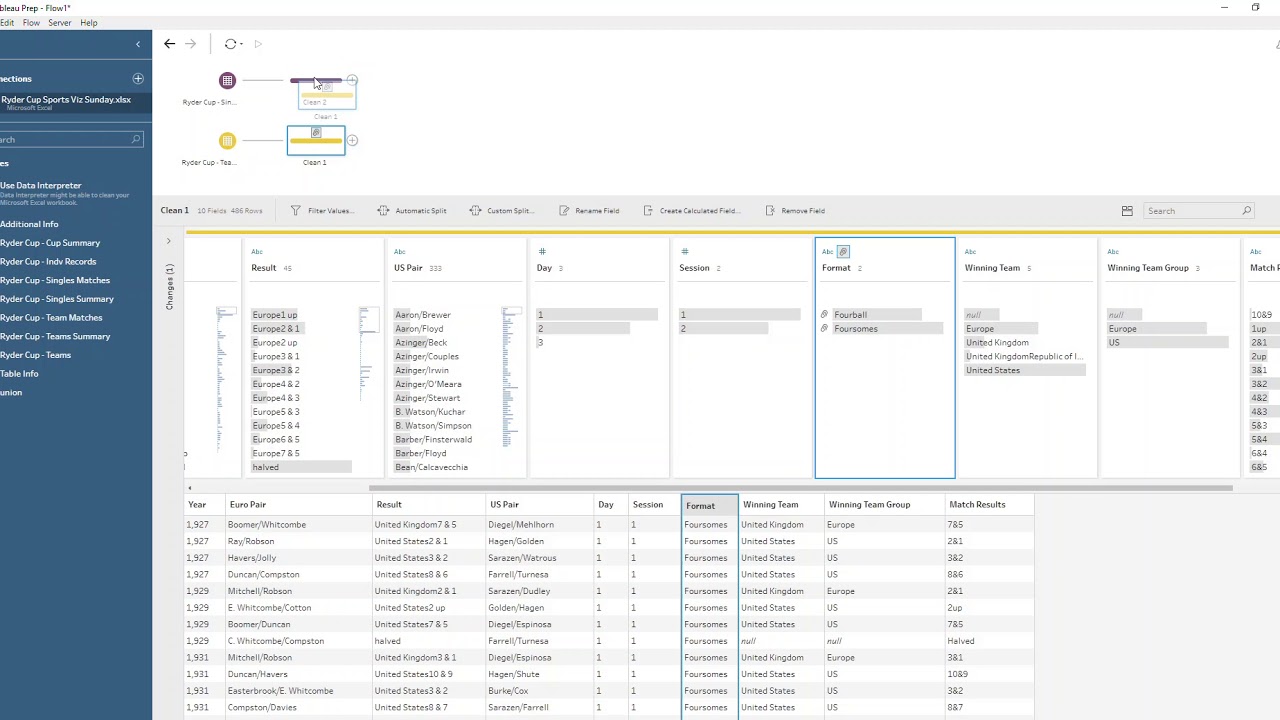Select Ryder Cup - Teams sheet
Viewport: 1280px width, 720px height.
35,355
